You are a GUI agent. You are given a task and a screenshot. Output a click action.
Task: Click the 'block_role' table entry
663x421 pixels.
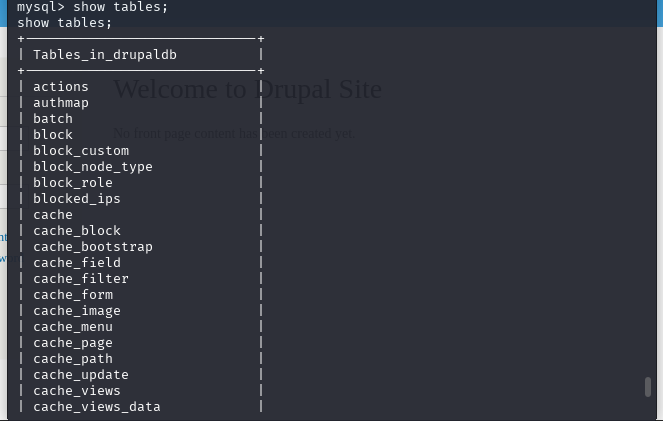click(x=73, y=183)
